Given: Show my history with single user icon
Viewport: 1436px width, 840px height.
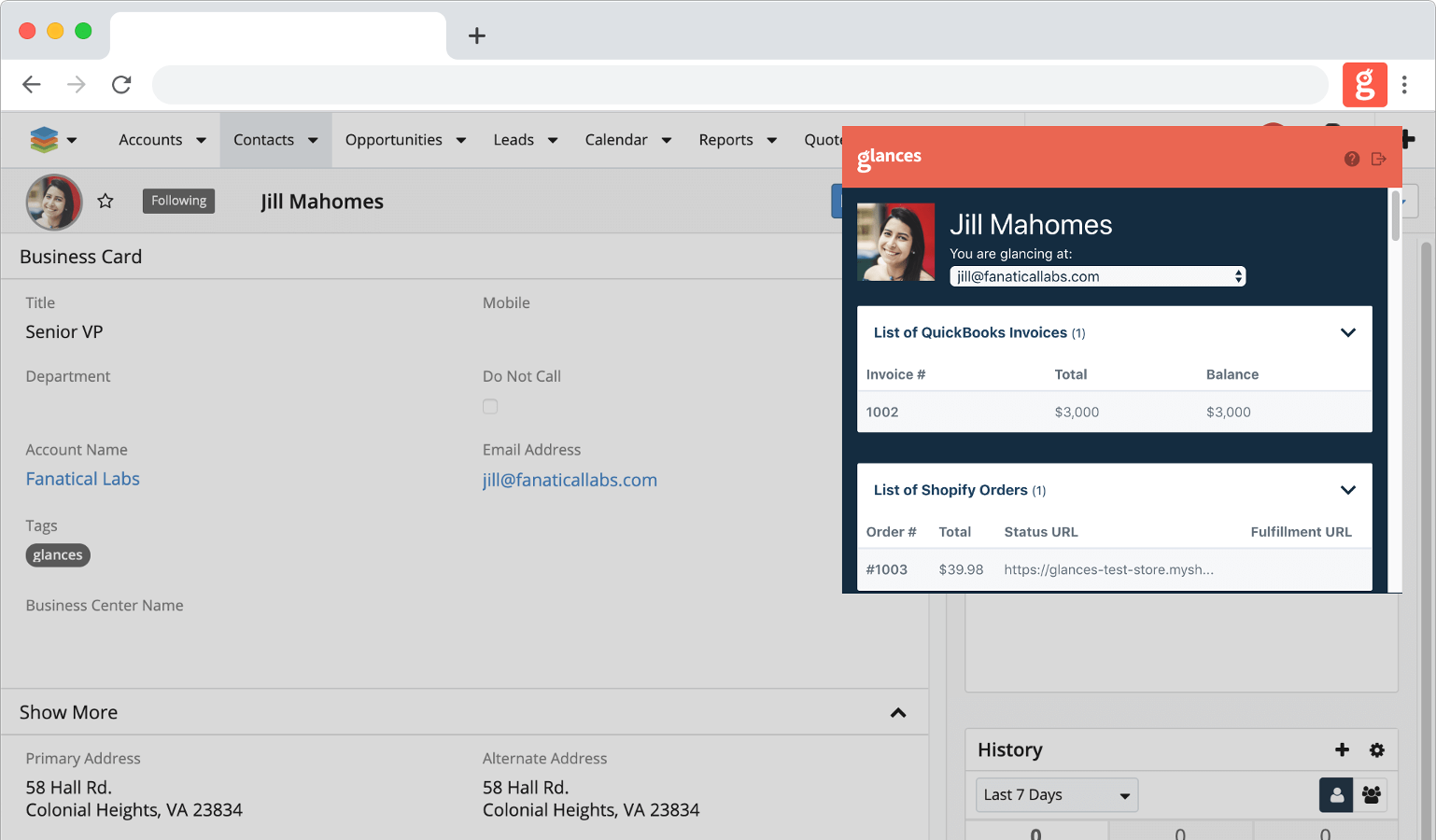Looking at the screenshot, I should [x=1336, y=795].
